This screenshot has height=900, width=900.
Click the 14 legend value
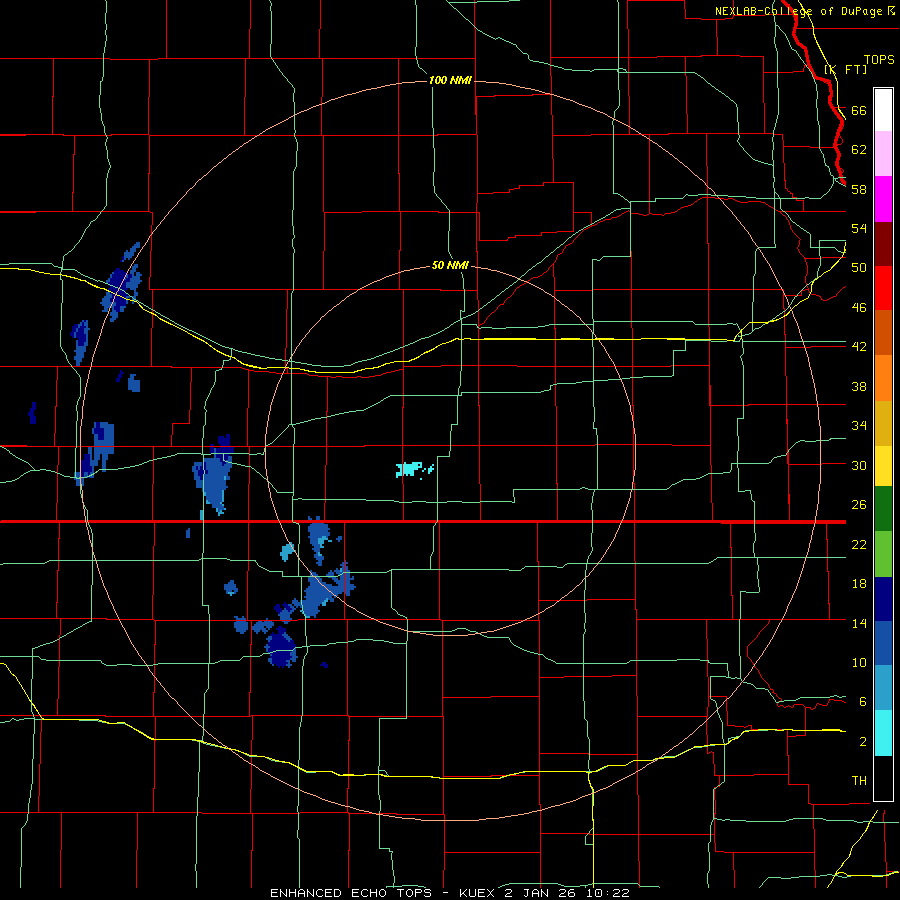pos(859,623)
